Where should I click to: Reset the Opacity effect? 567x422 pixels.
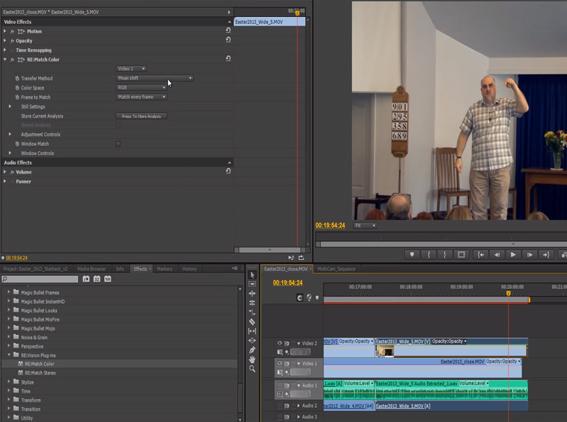[x=228, y=40]
